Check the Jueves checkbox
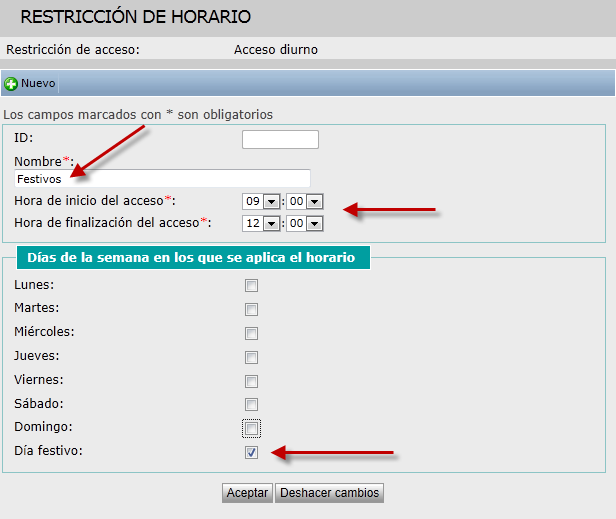The image size is (616, 519). point(251,357)
